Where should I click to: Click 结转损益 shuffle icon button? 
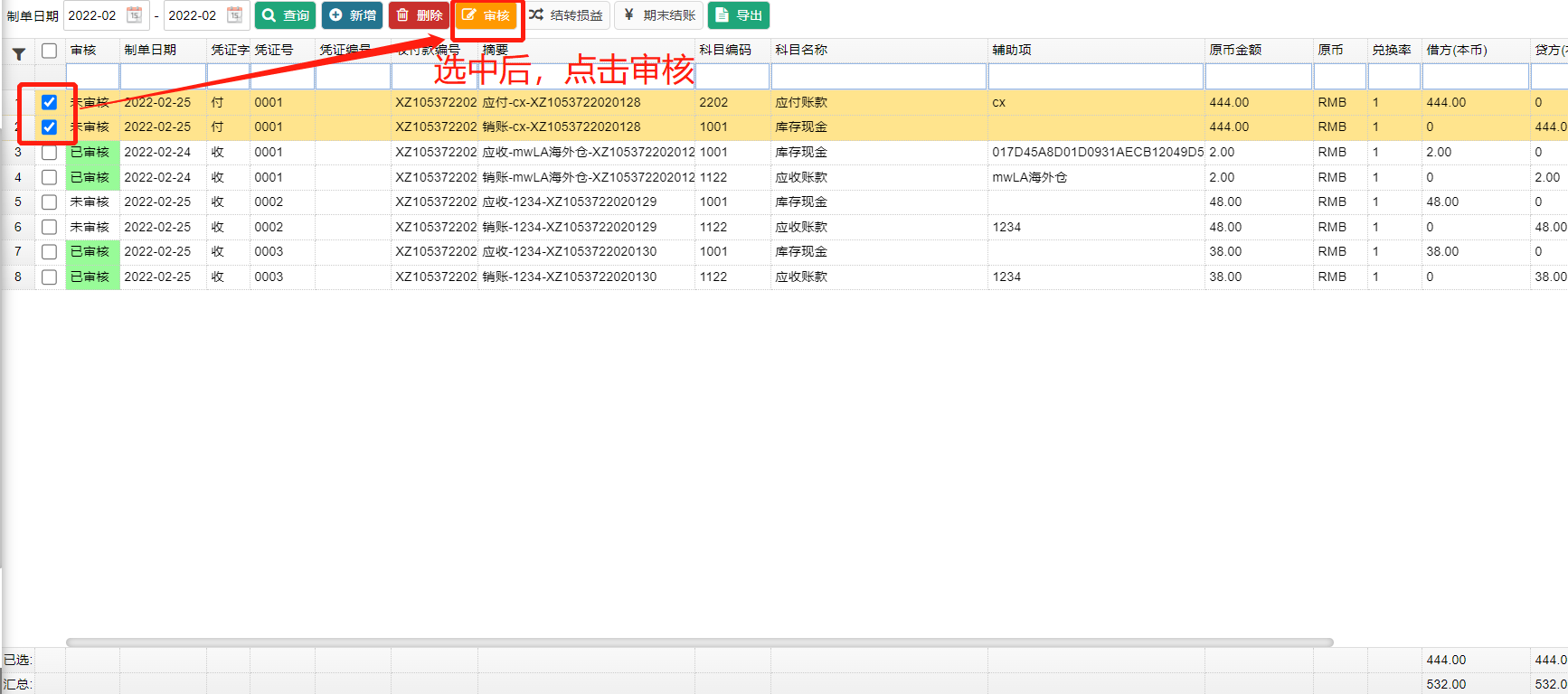(566, 15)
